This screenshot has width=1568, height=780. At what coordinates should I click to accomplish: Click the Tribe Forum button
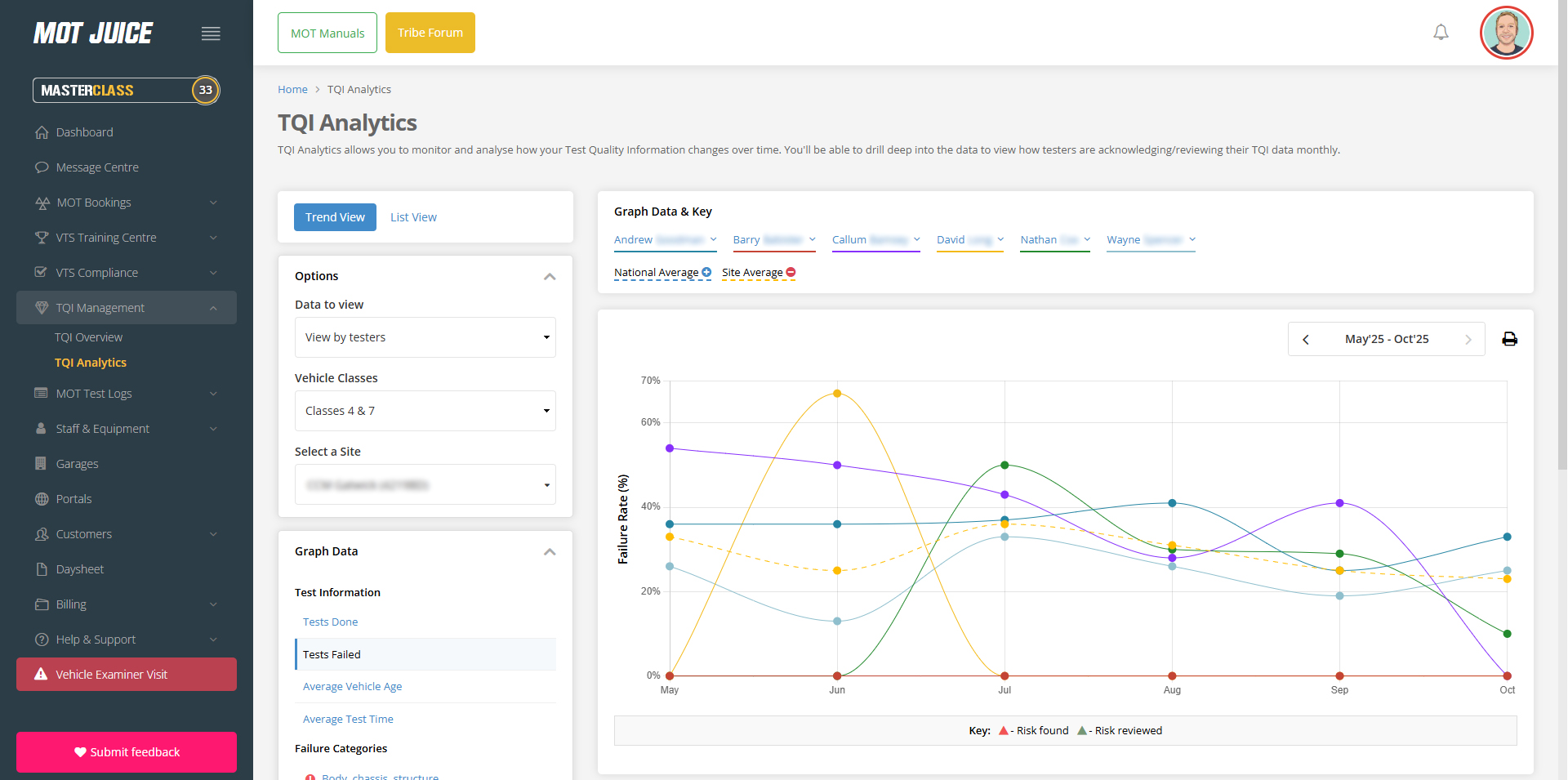pos(430,33)
